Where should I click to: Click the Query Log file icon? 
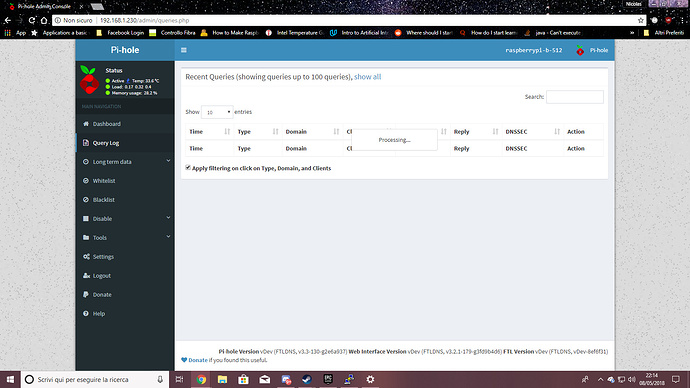[86, 143]
